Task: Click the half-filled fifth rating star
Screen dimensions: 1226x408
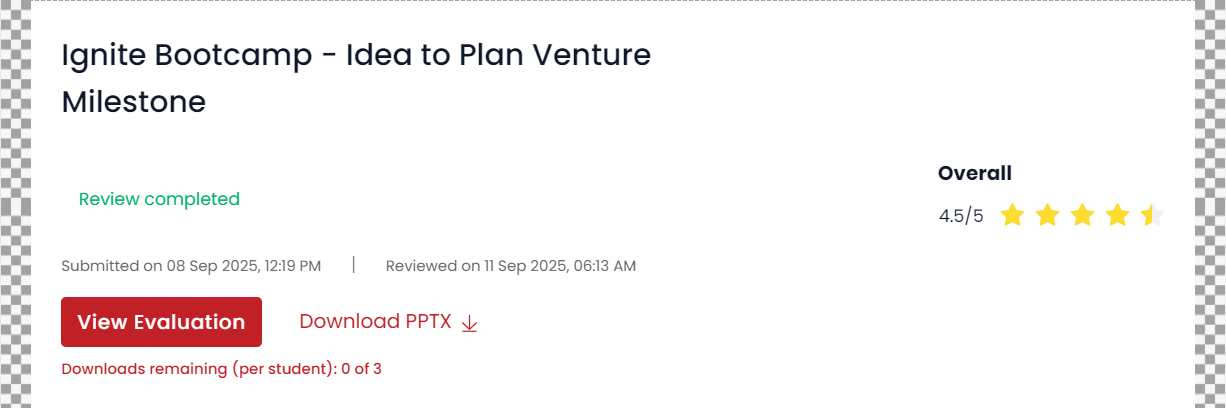Action: tap(1152, 215)
